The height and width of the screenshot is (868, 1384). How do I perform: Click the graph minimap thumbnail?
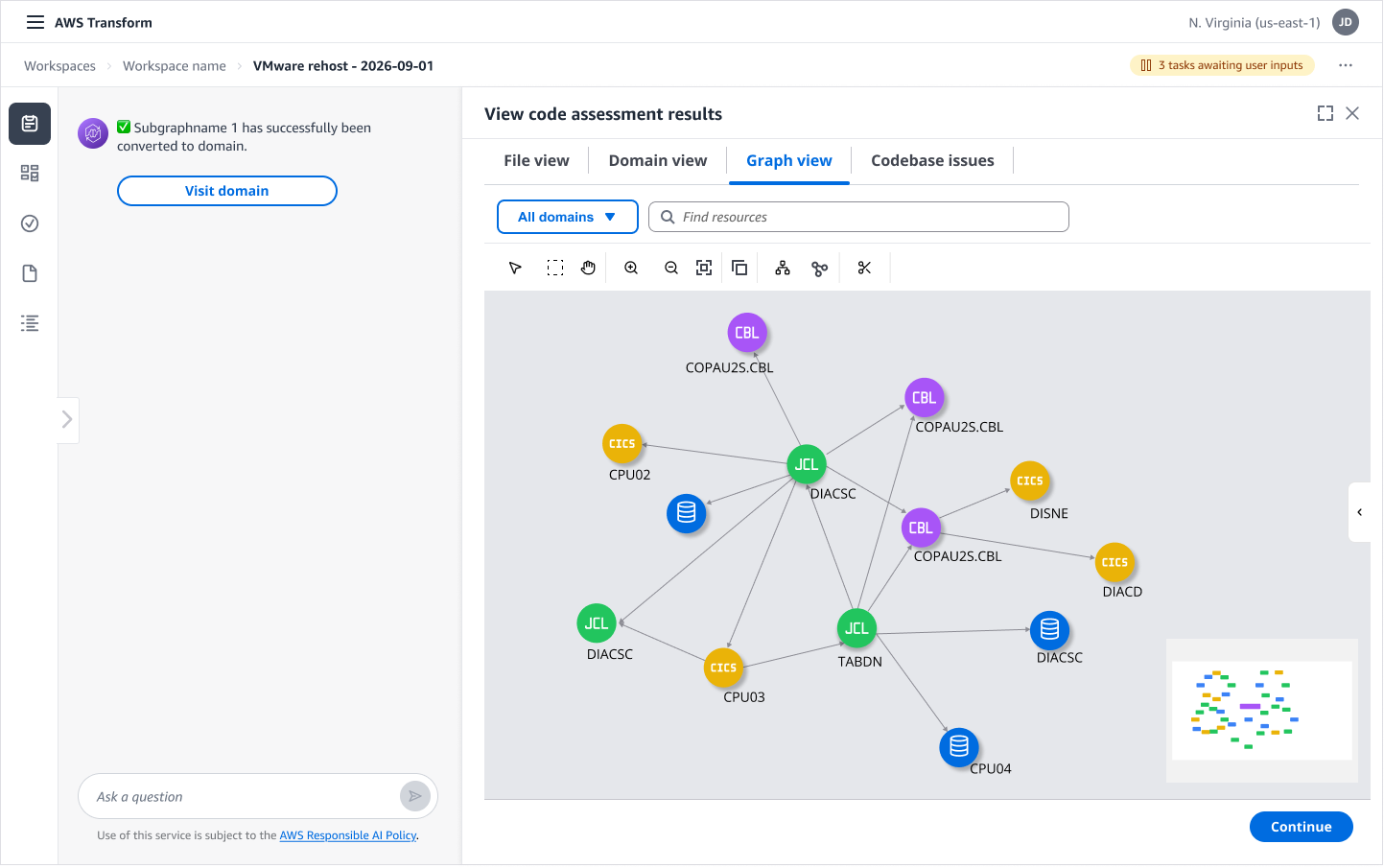(1261, 711)
